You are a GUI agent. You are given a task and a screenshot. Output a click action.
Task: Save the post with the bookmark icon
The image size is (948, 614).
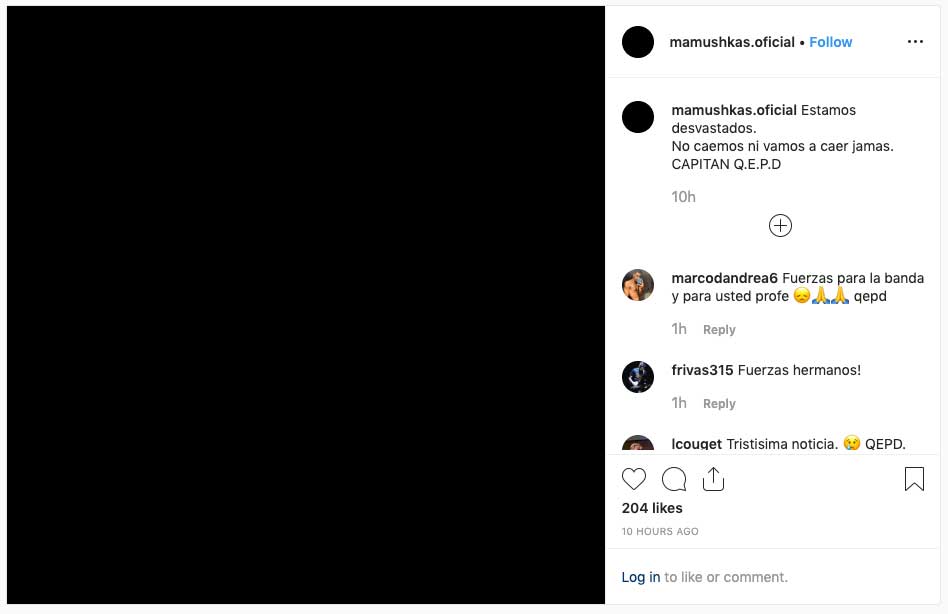point(914,479)
